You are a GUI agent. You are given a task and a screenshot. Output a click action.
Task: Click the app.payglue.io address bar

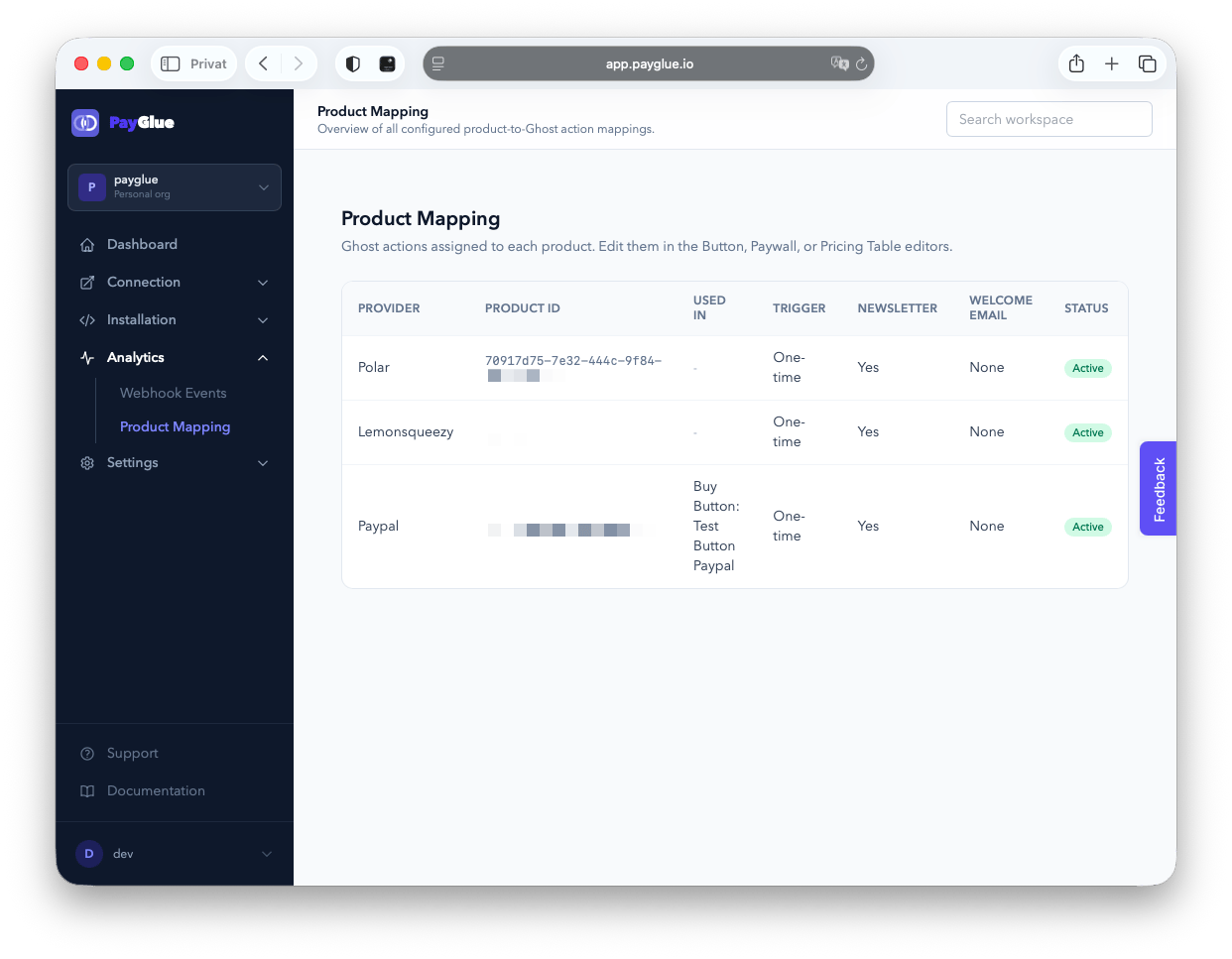point(649,63)
